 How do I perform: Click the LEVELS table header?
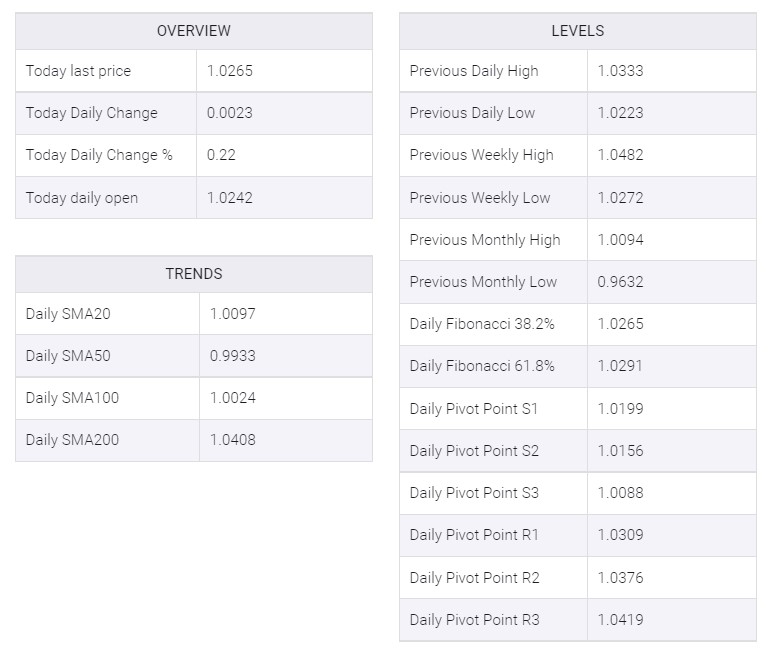coord(577,31)
